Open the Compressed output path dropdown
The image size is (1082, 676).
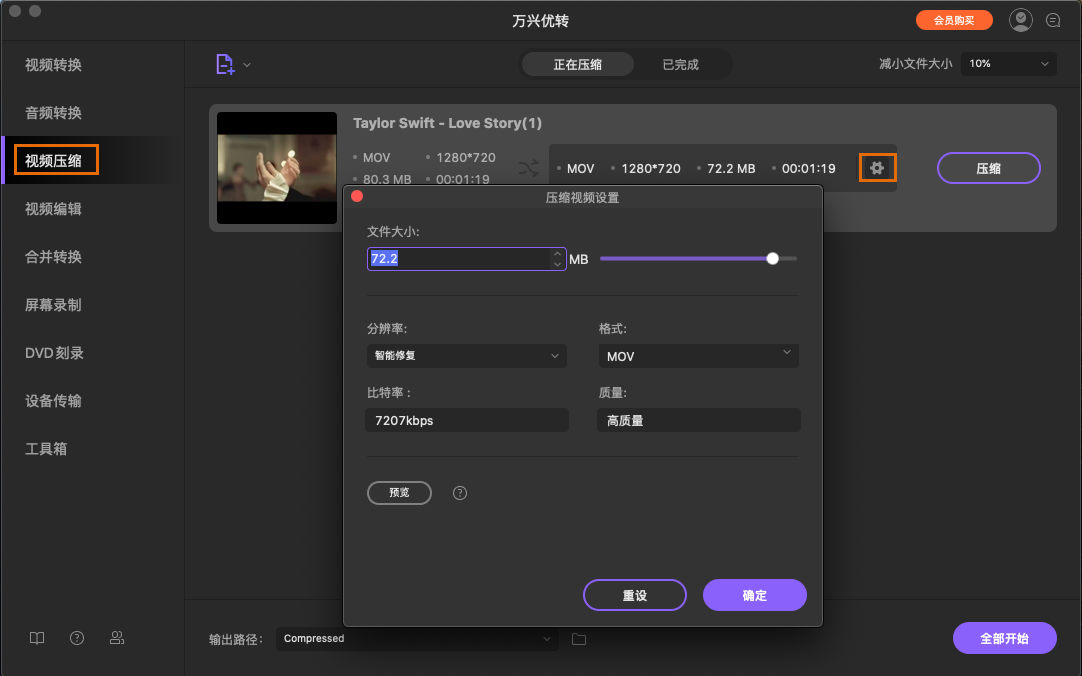pyautogui.click(x=416, y=638)
